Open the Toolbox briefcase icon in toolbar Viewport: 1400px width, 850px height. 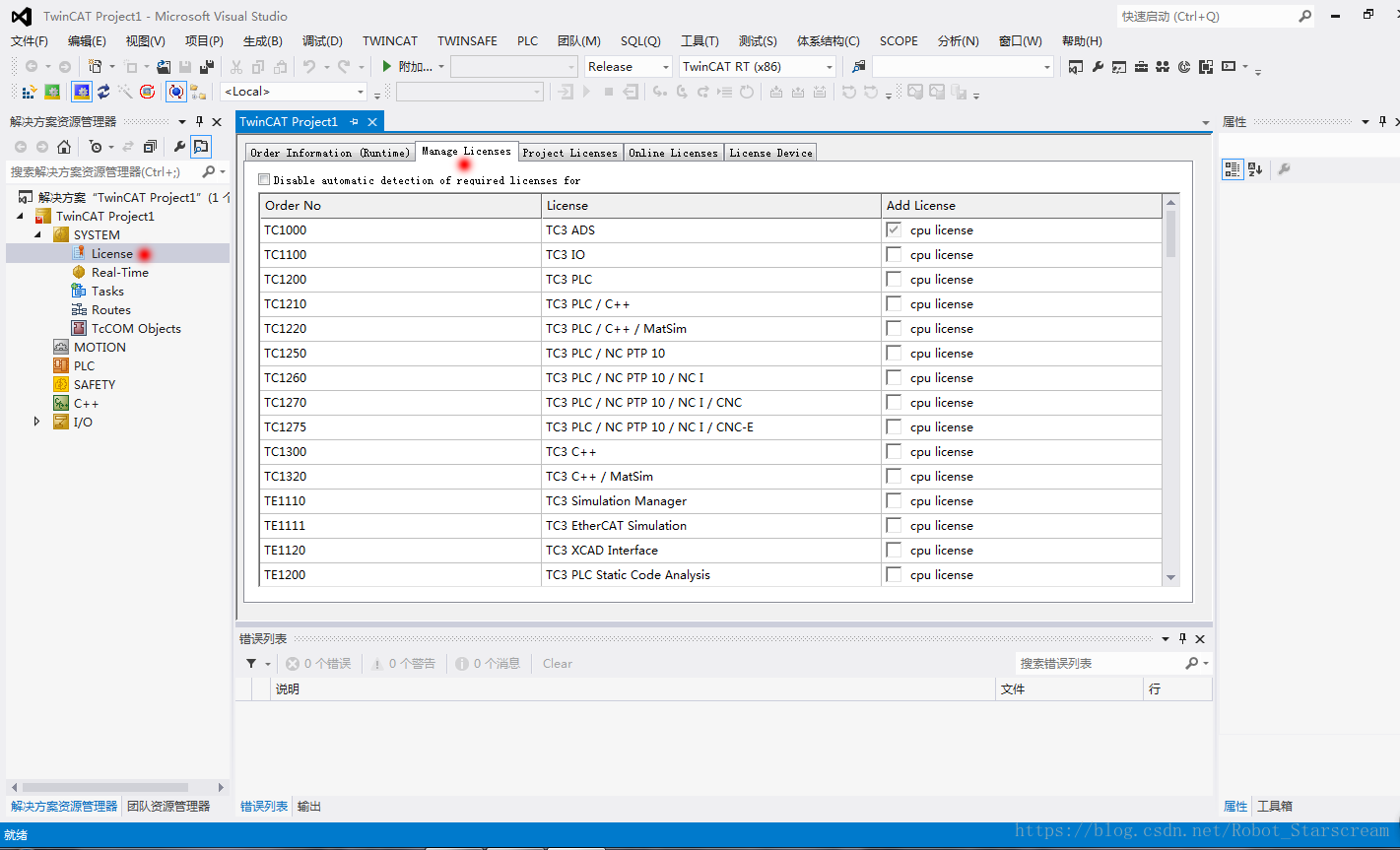(1141, 66)
